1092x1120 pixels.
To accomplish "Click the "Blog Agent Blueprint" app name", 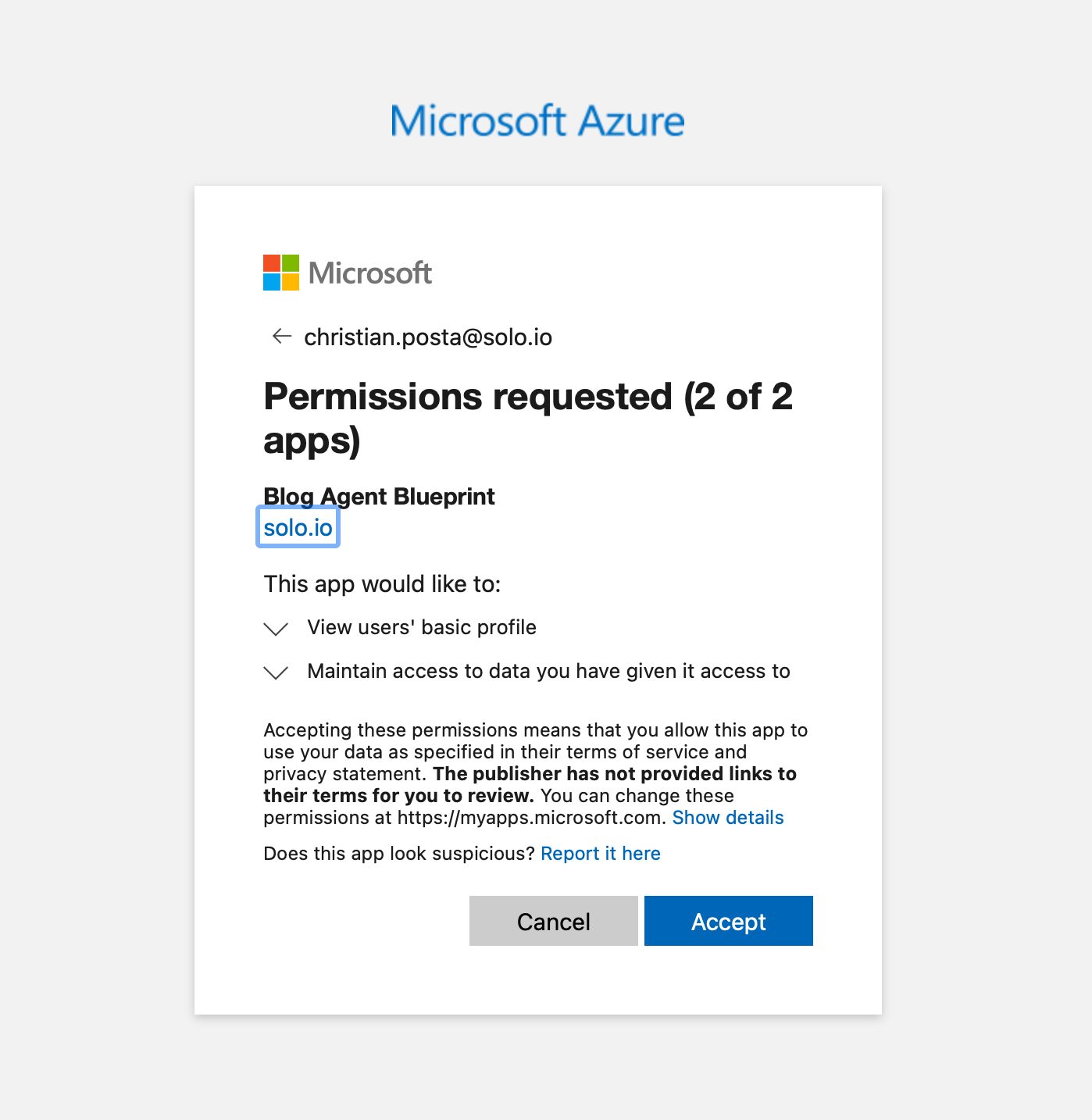I will (379, 497).
